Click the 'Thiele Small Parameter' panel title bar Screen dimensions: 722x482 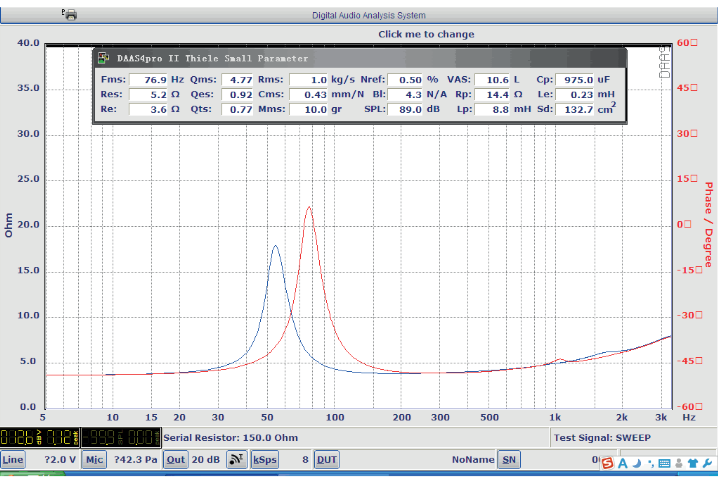360,58
